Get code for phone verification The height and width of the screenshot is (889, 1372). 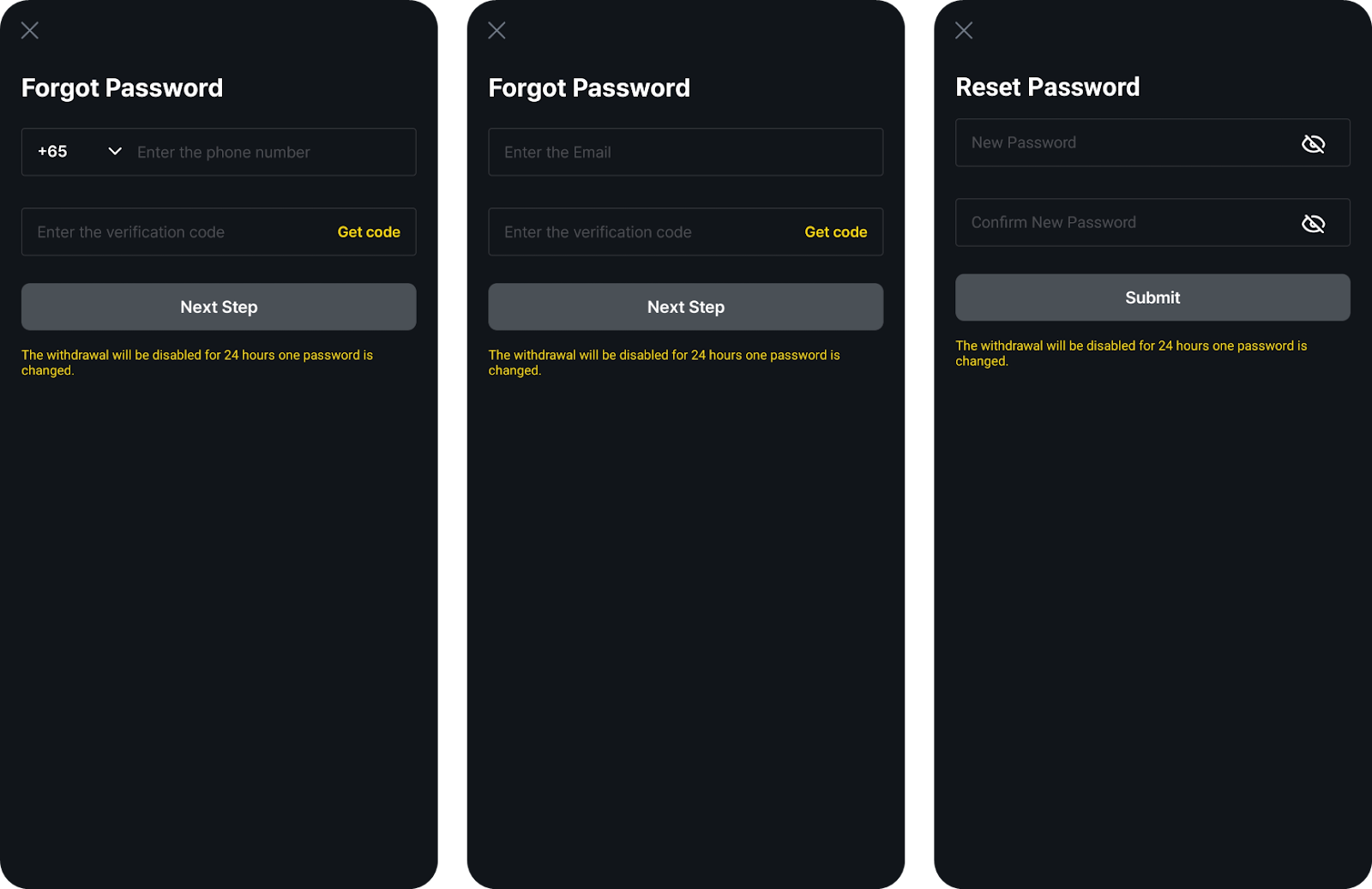369,231
